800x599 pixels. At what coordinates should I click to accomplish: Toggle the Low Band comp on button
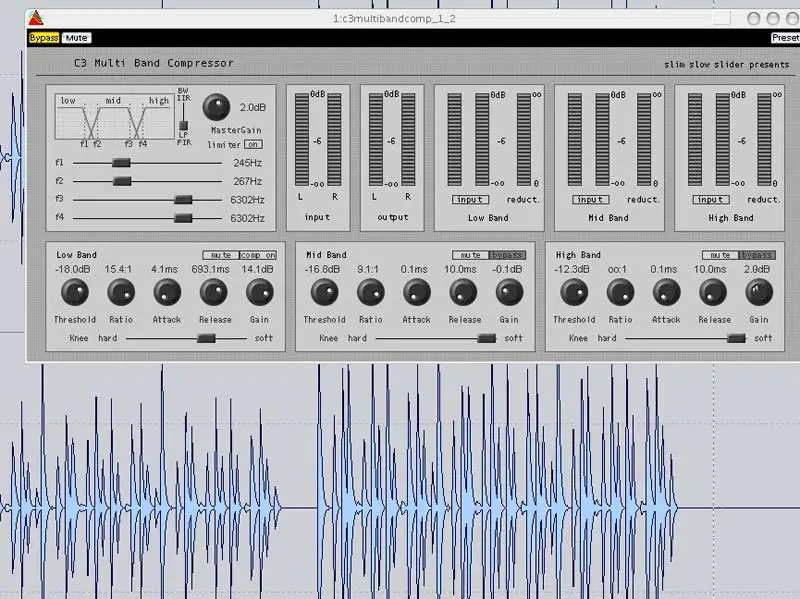click(257, 255)
